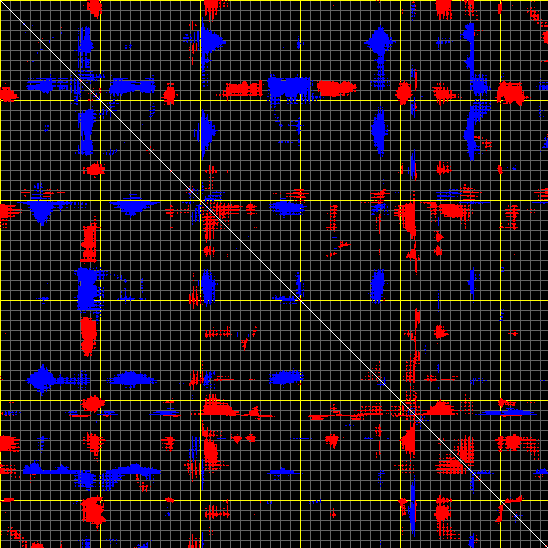Select the first yellow crossing on the white diagonal
Image resolution: width=548 pixels, height=548 pixels.
(x=100, y=100)
